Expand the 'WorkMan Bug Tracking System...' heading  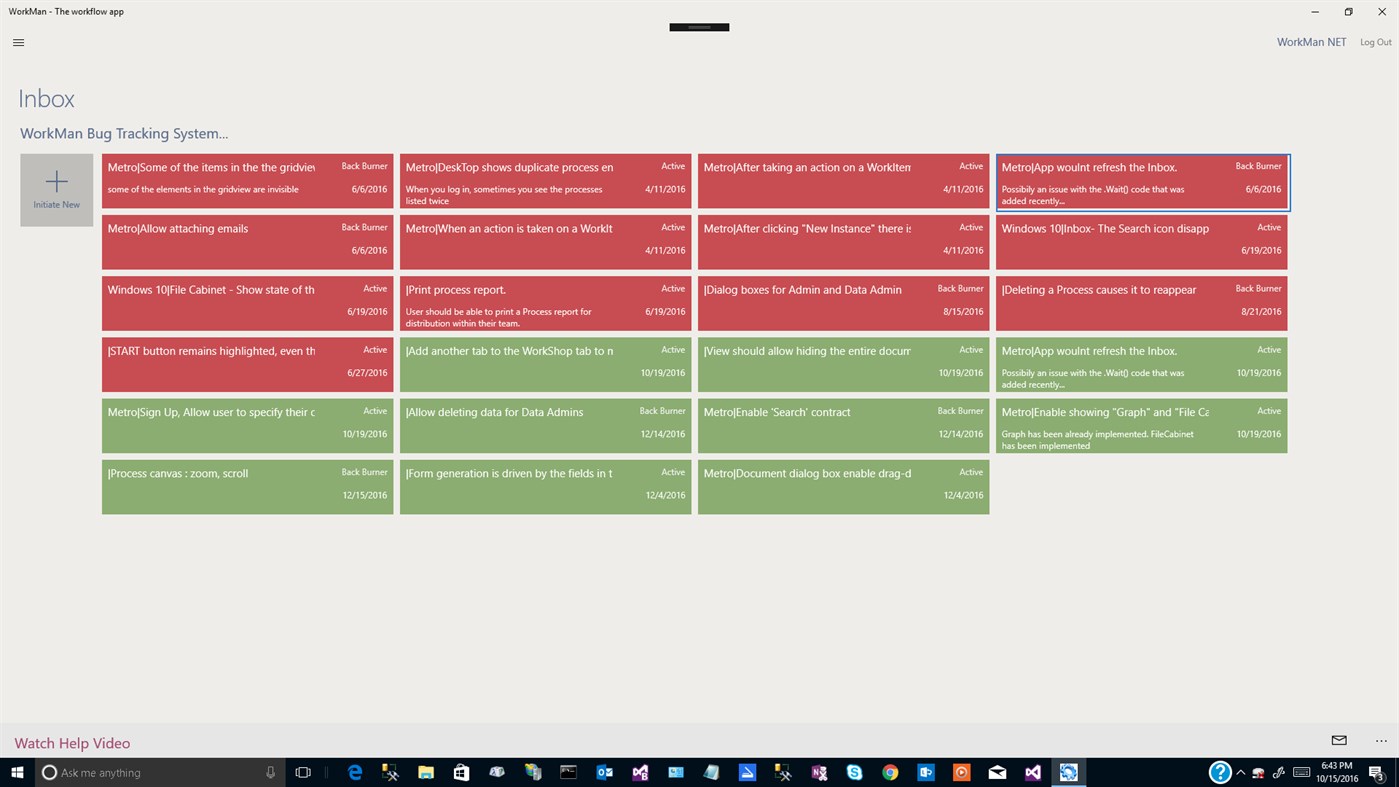123,132
